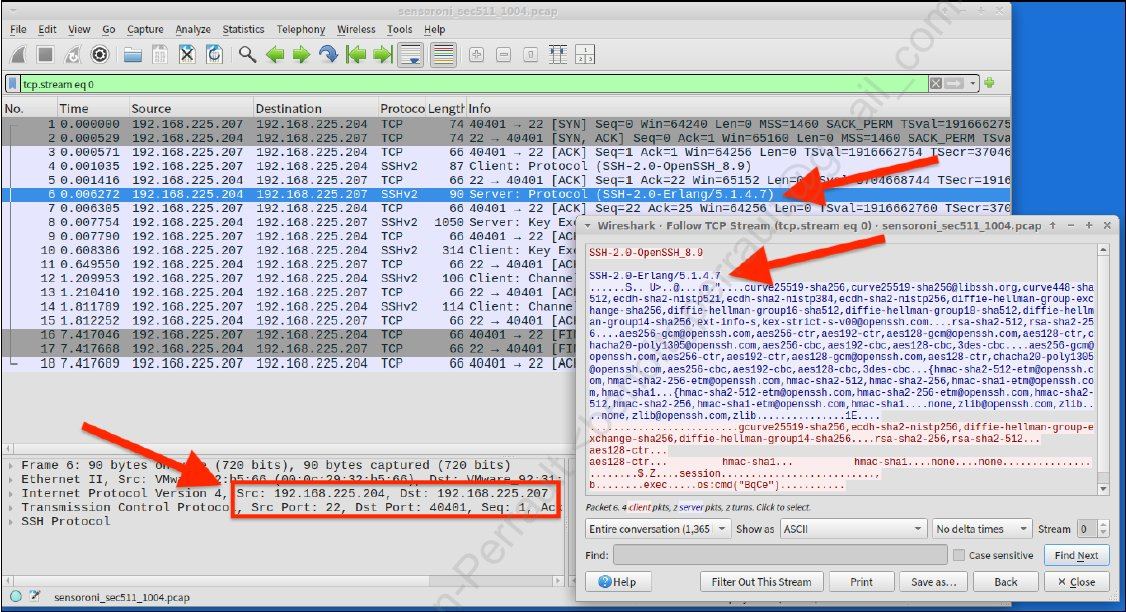Open the Entire conversation dropdown
This screenshot has height=612, width=1126.
click(658, 529)
